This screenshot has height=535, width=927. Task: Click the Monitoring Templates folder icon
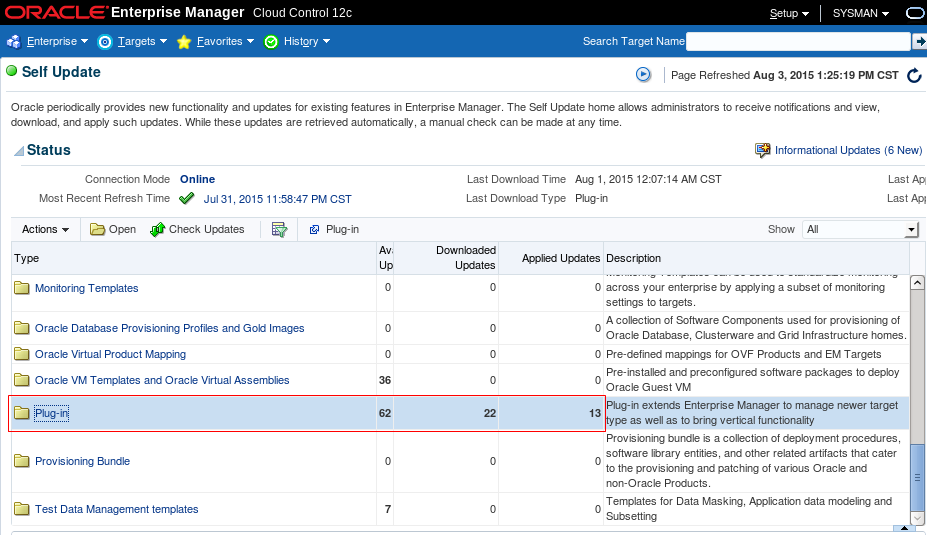22,288
